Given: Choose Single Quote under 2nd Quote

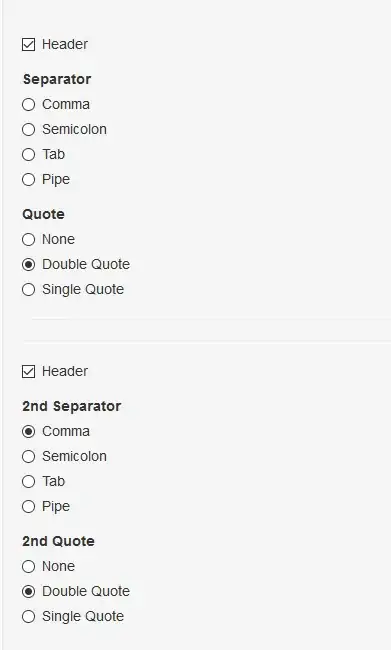Looking at the screenshot, I should [x=28, y=616].
